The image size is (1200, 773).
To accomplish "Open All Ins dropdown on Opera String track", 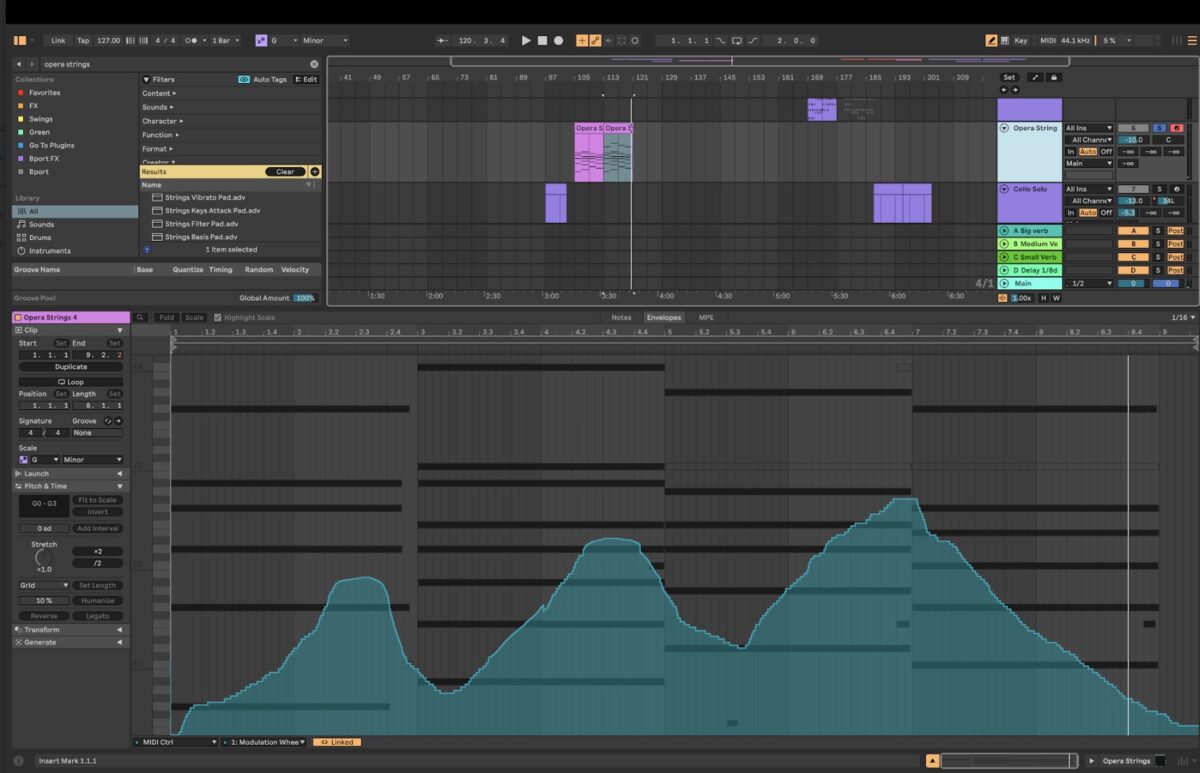I will click(x=1089, y=128).
